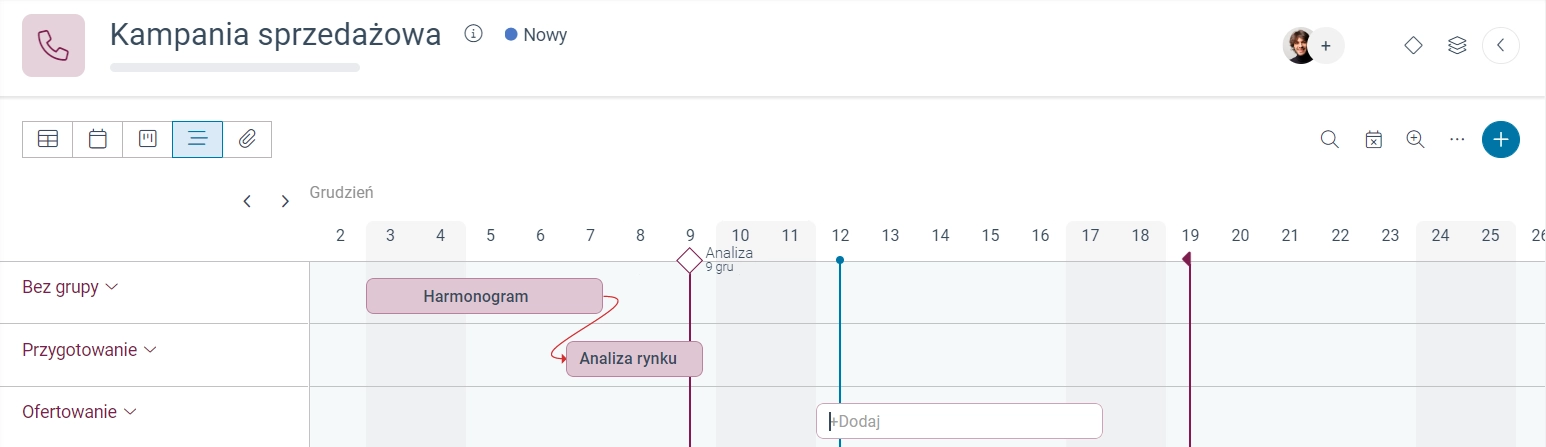Zoom in the timeline with magnifier plus

pyautogui.click(x=1415, y=140)
